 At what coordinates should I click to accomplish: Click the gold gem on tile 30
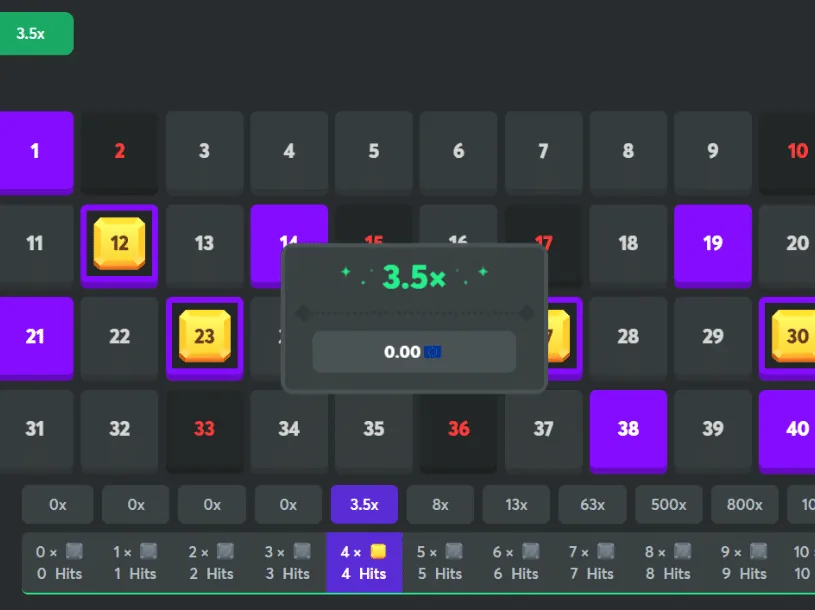(x=793, y=336)
